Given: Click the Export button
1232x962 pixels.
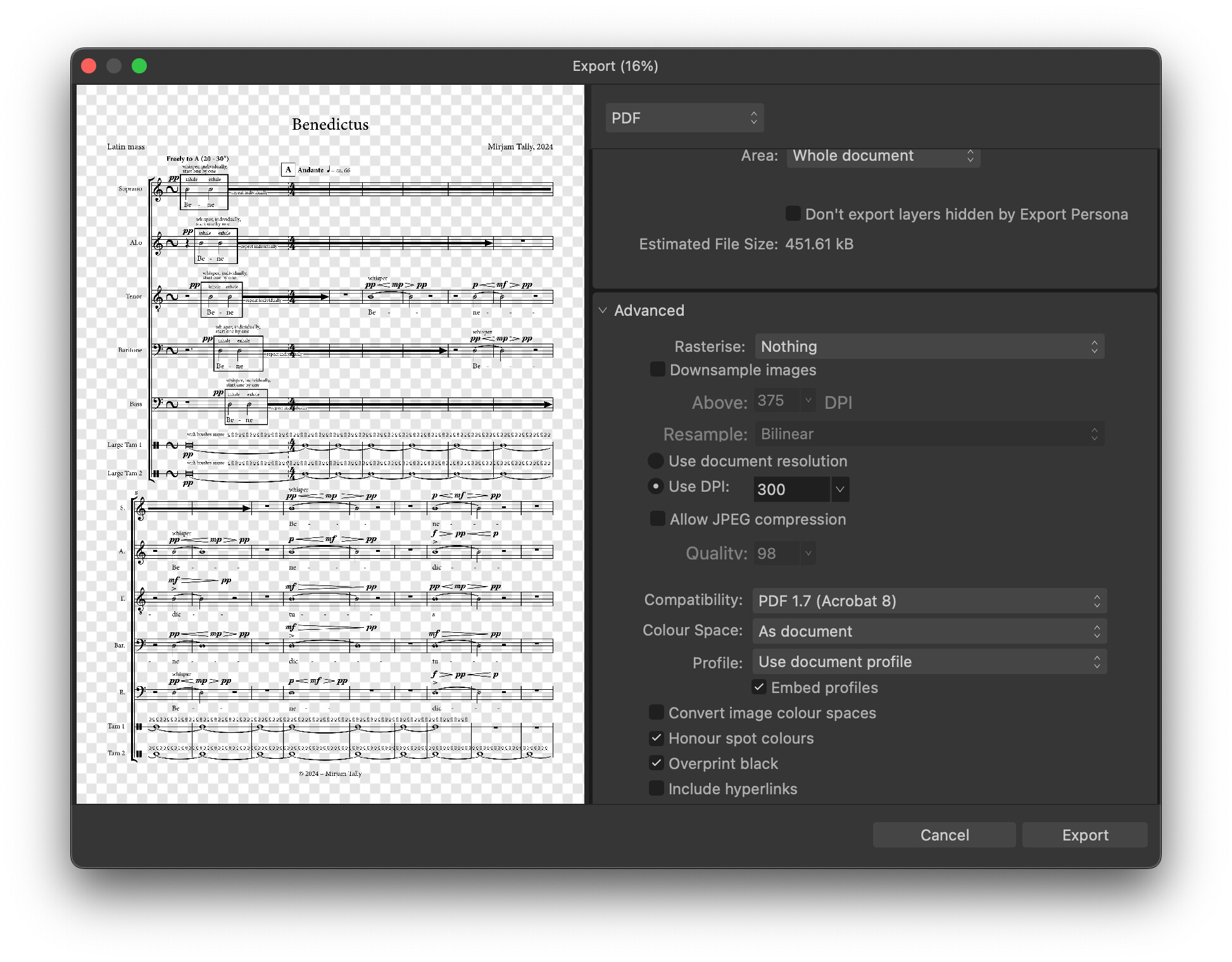Looking at the screenshot, I should pyautogui.click(x=1085, y=835).
